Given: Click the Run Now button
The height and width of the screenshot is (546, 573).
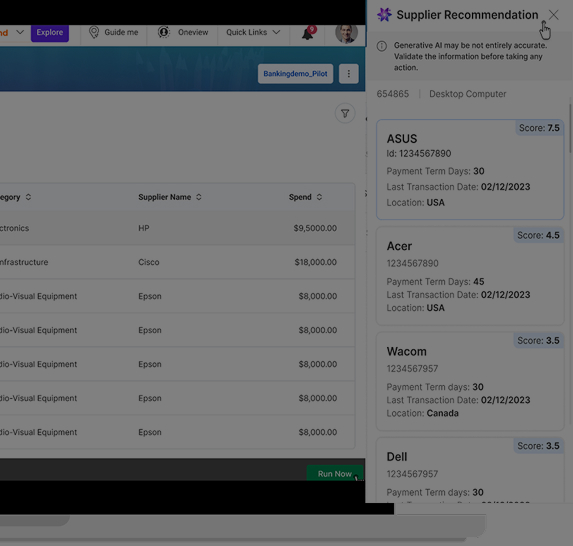Looking at the screenshot, I should [x=335, y=473].
